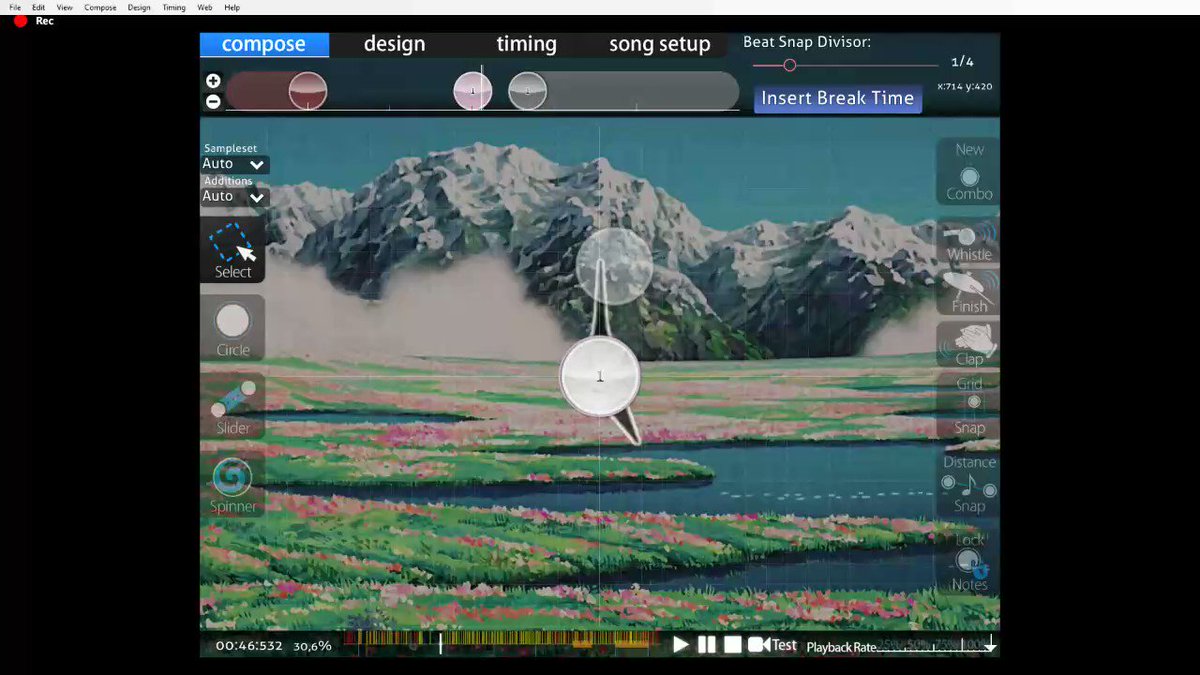Open the Additions dropdown
This screenshot has height=675, width=1200.
[235, 196]
